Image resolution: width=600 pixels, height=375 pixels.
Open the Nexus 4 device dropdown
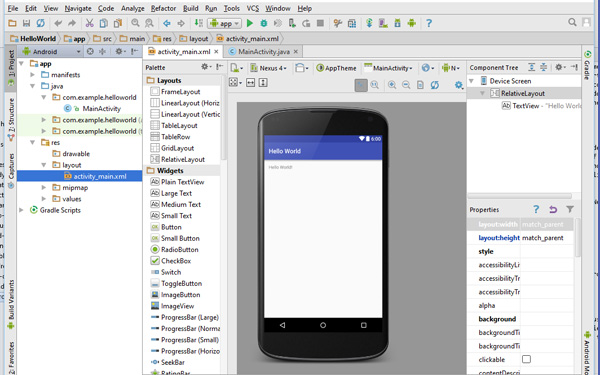tap(268, 68)
